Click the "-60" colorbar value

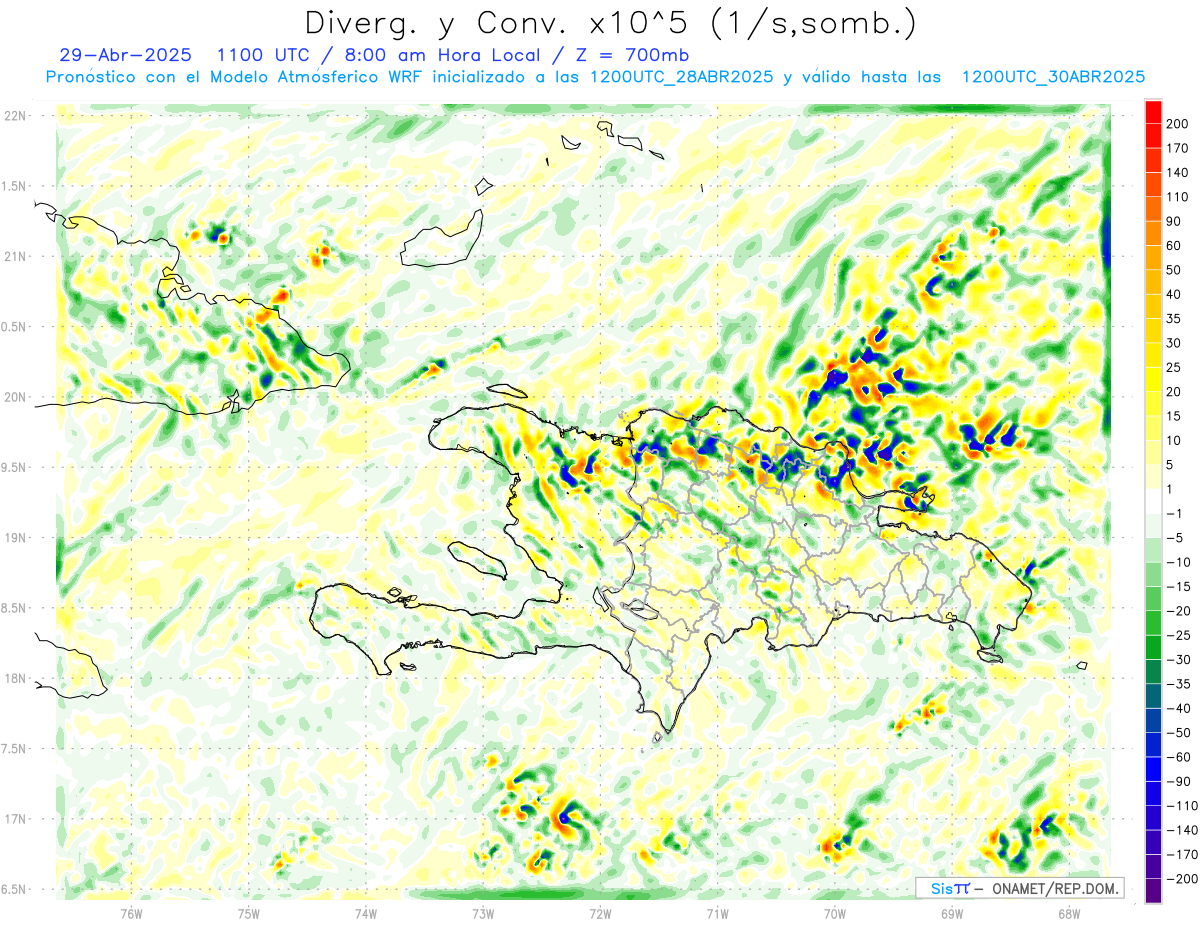(1179, 757)
